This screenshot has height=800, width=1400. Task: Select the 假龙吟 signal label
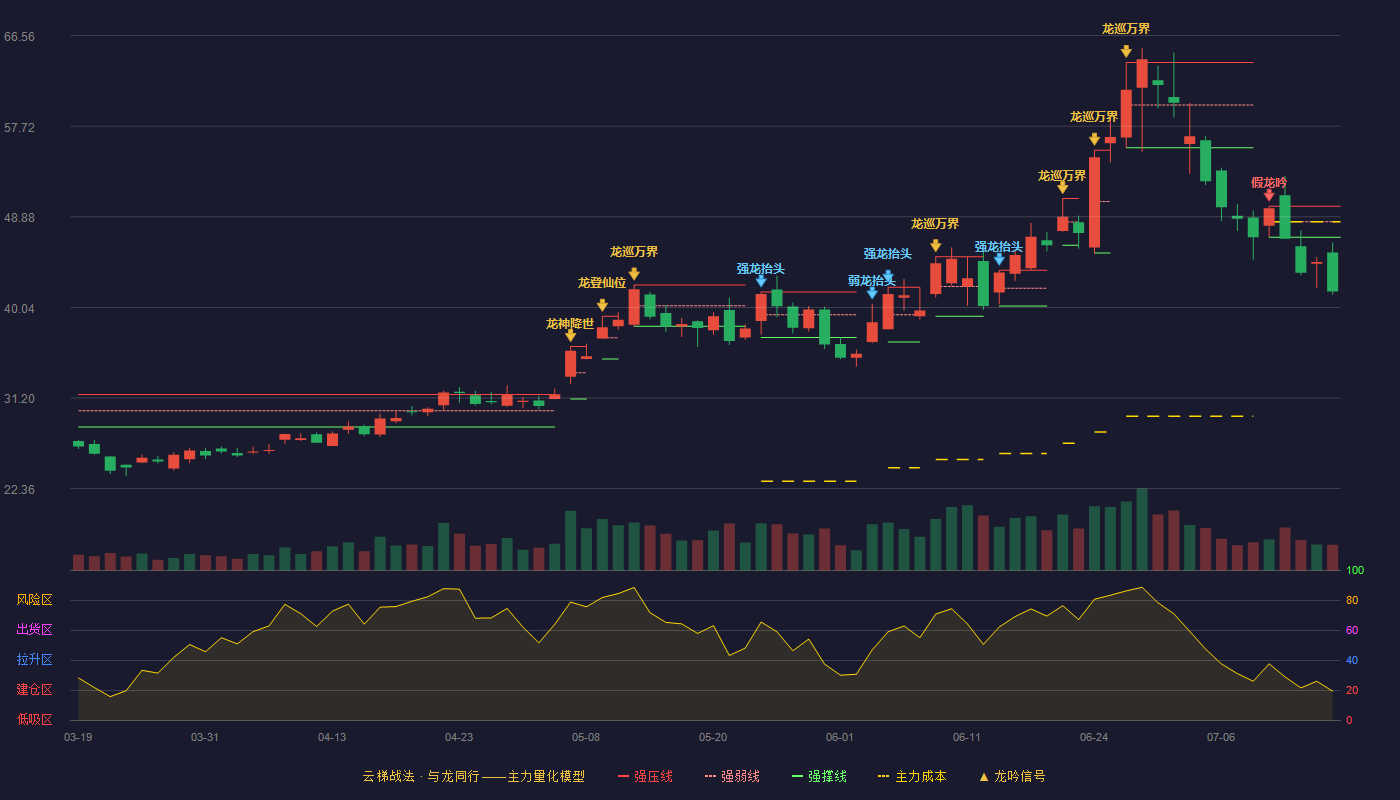point(1269,183)
